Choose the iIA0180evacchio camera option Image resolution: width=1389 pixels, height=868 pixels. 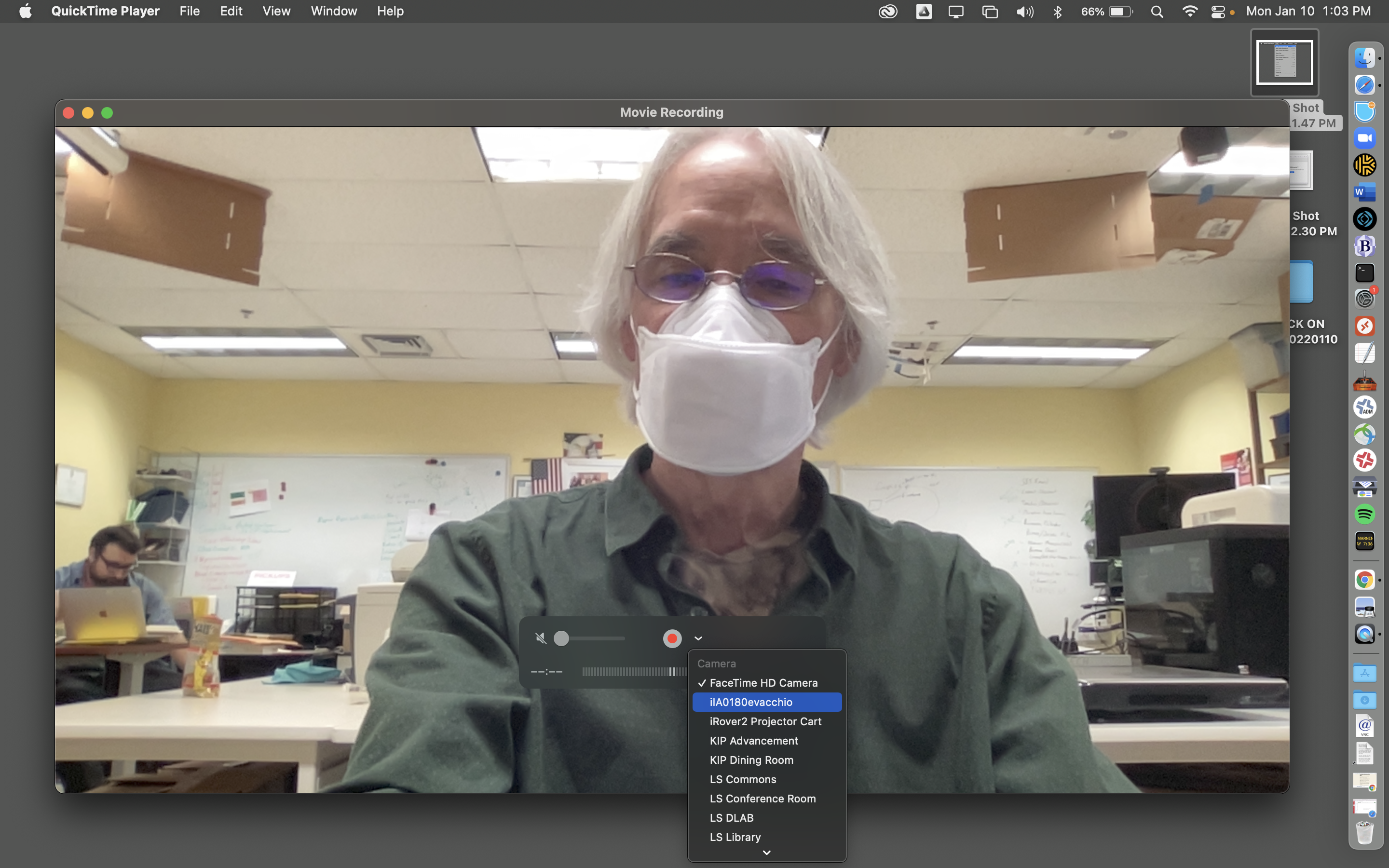coord(750,702)
